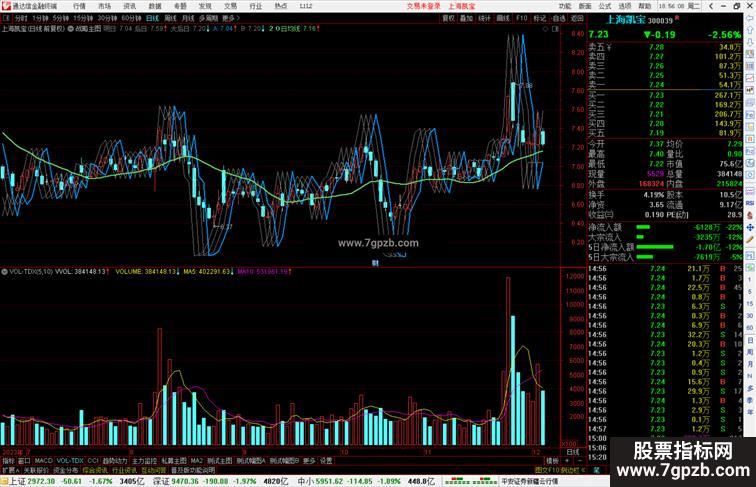Click the back chevron in title bar
This screenshot has width=756, height=487.
pyautogui.click(x=711, y=6)
